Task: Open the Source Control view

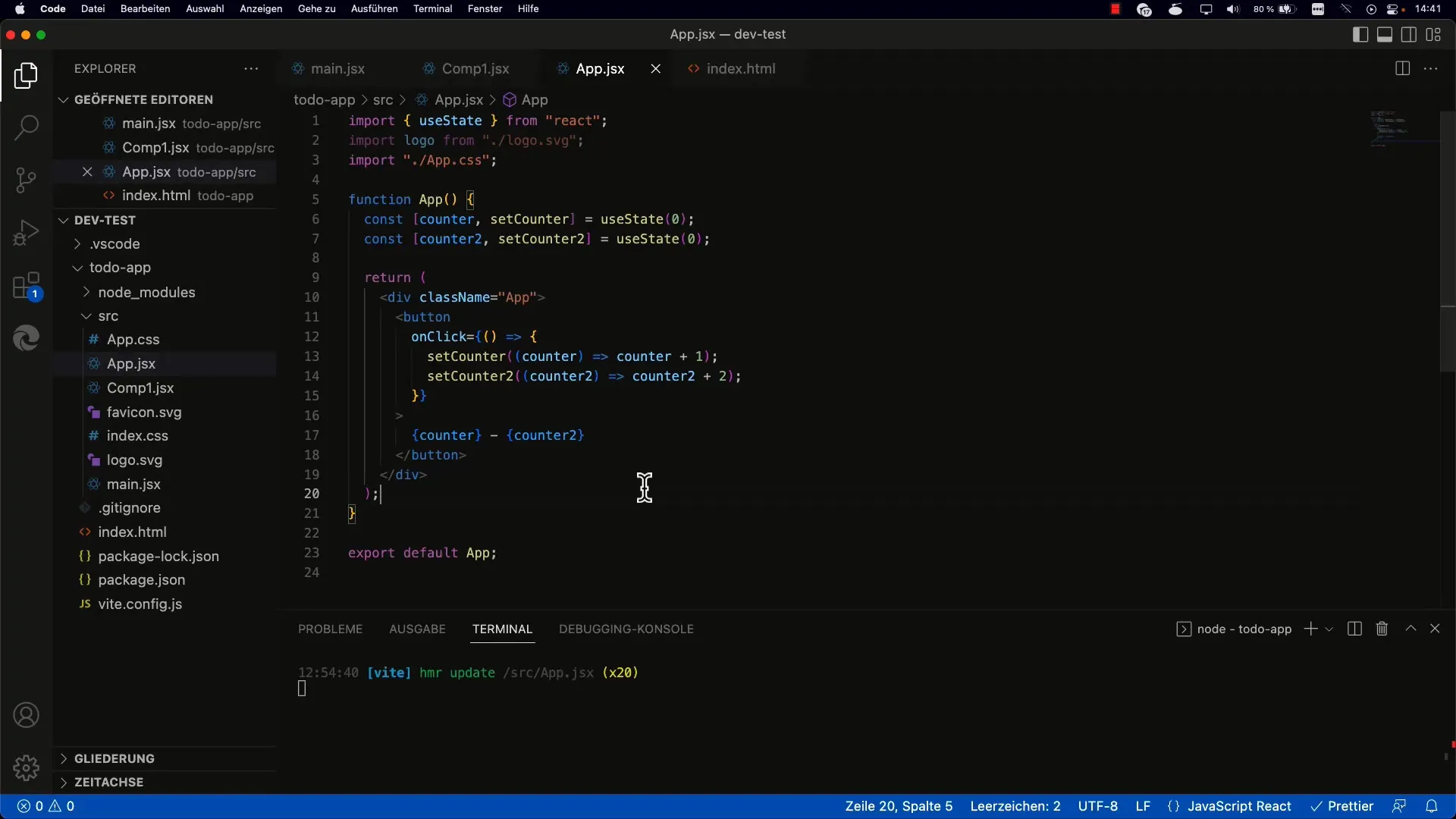Action: (x=26, y=180)
